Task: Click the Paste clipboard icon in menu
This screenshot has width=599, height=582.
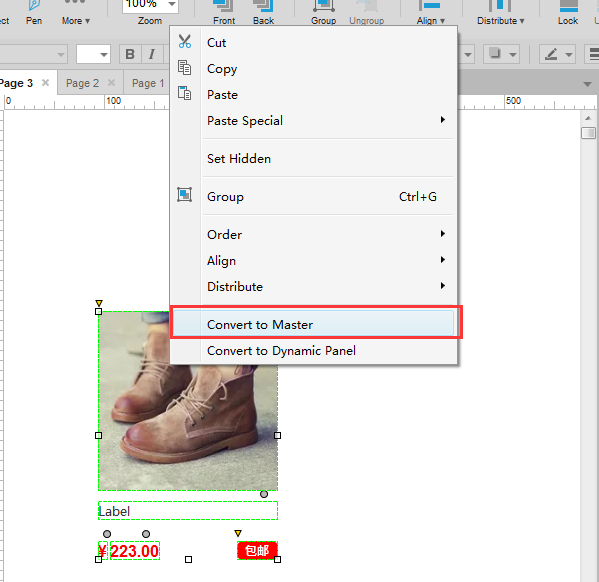Action: 185,93
